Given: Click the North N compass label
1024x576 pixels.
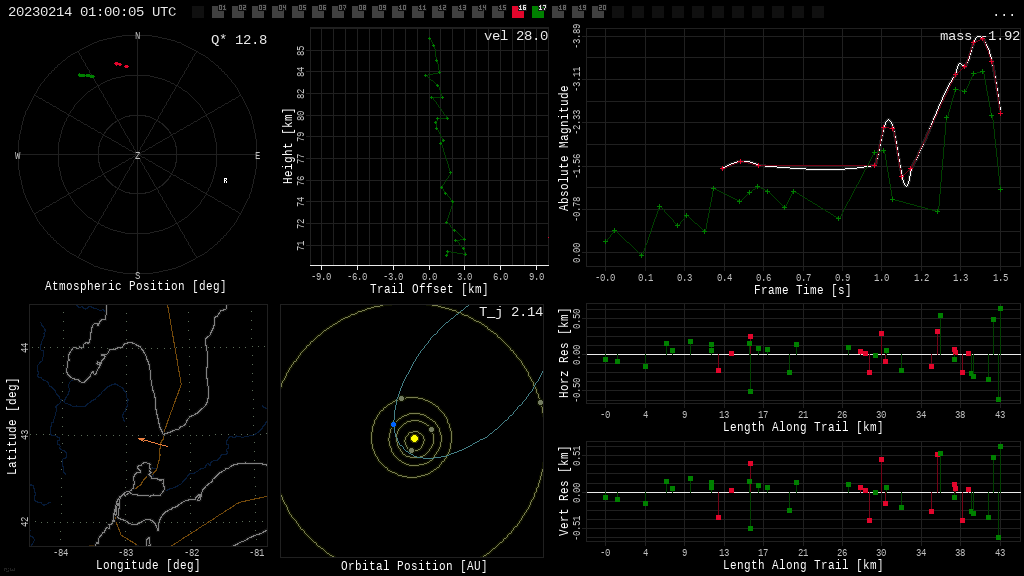Looking at the screenshot, I should (x=138, y=37).
